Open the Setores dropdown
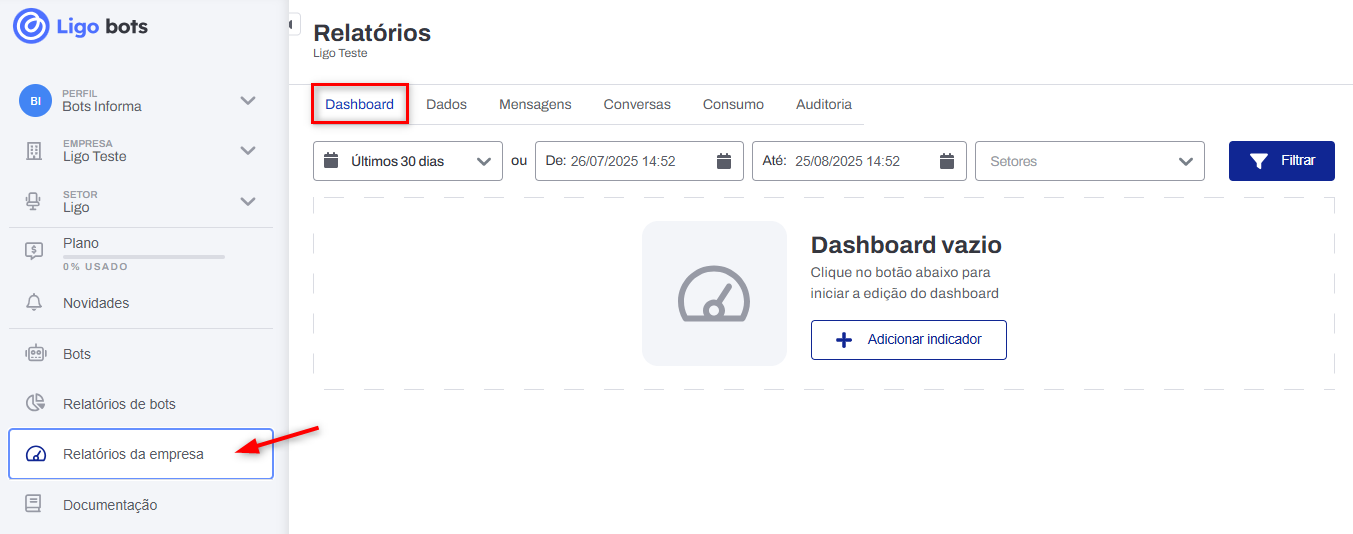1353x534 pixels. click(x=1089, y=161)
